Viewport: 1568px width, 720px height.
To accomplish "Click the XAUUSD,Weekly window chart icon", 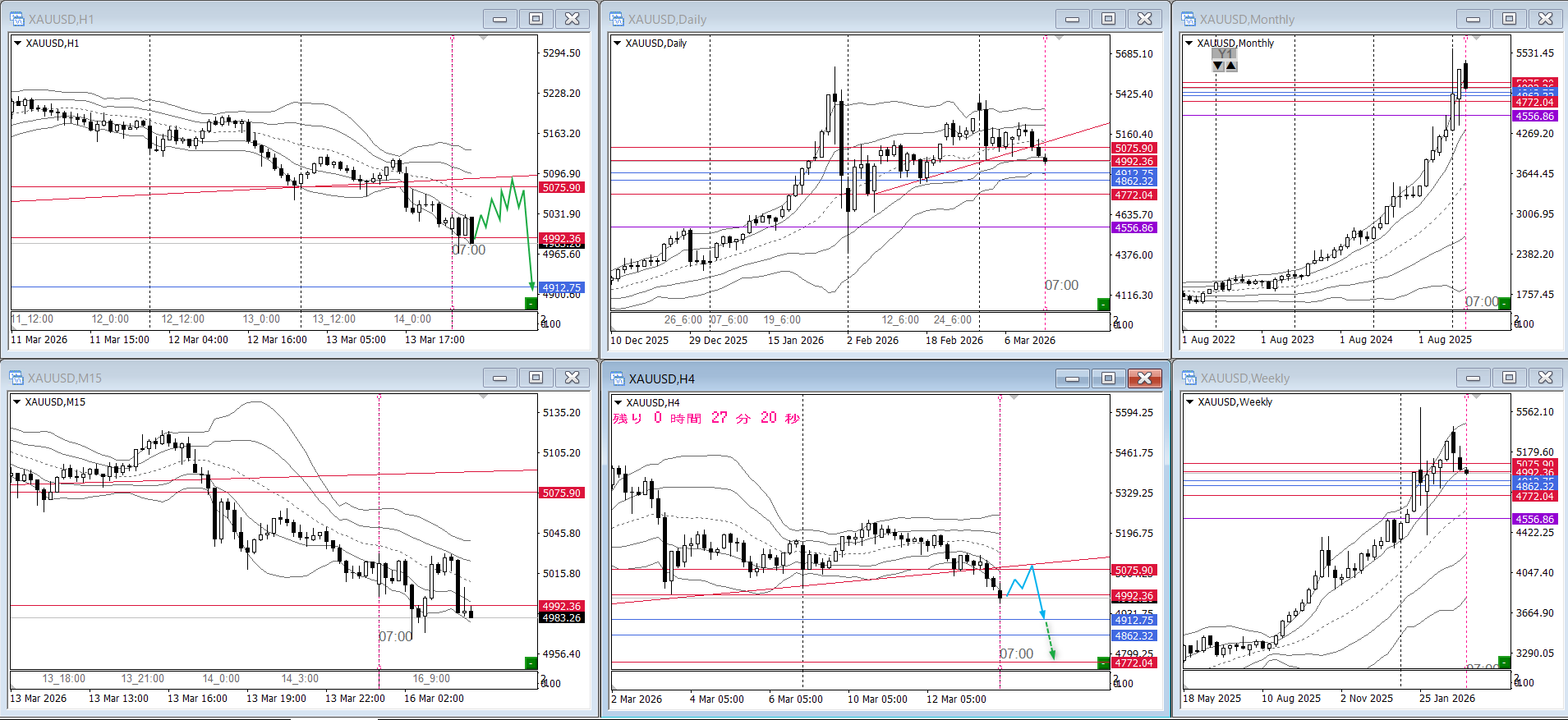I will [1189, 378].
